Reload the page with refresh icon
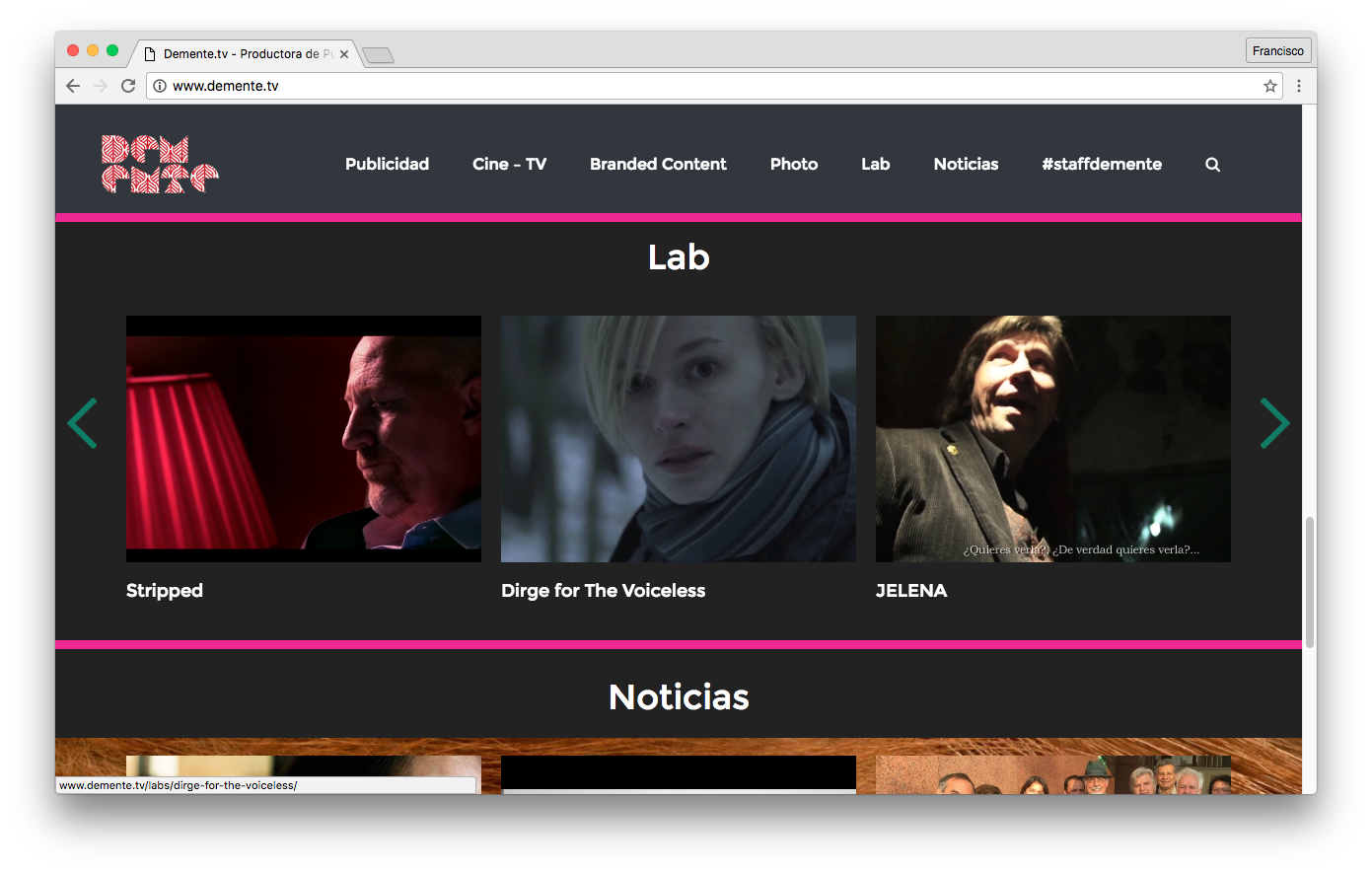This screenshot has width=1372, height=873. click(x=128, y=86)
